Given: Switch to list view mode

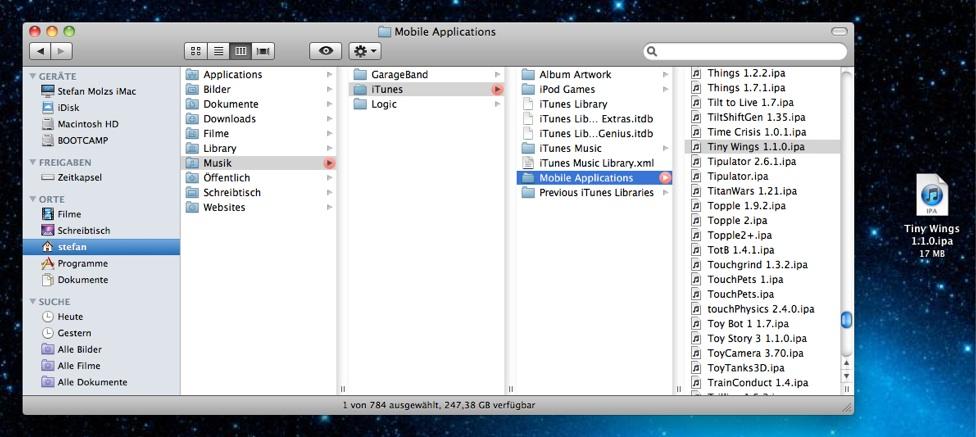Looking at the screenshot, I should (x=218, y=51).
